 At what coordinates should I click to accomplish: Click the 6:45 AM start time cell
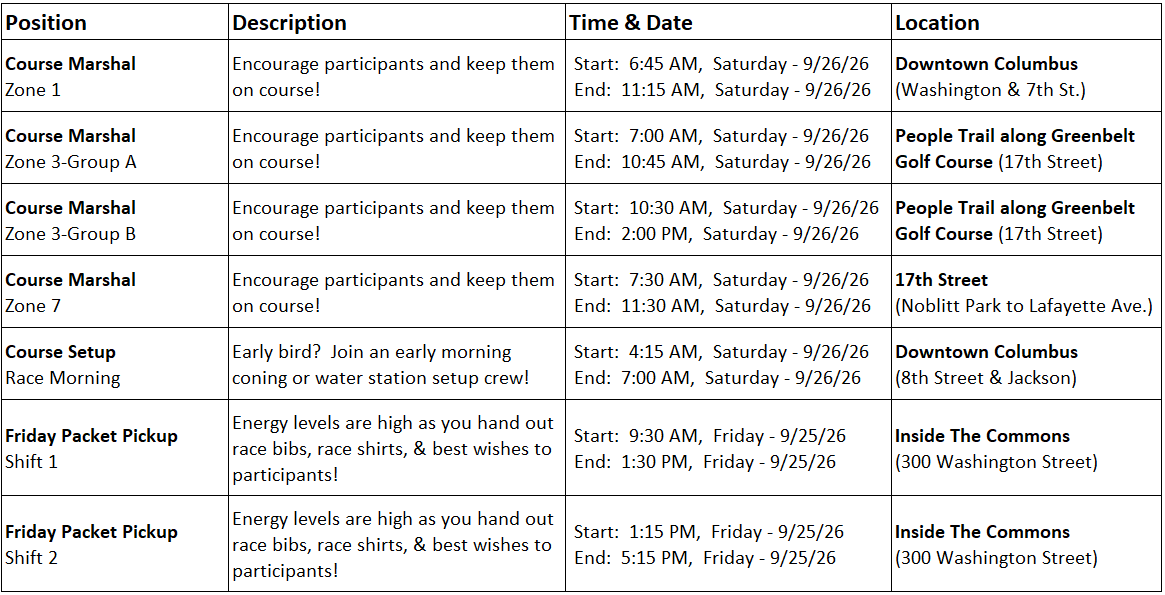[728, 76]
